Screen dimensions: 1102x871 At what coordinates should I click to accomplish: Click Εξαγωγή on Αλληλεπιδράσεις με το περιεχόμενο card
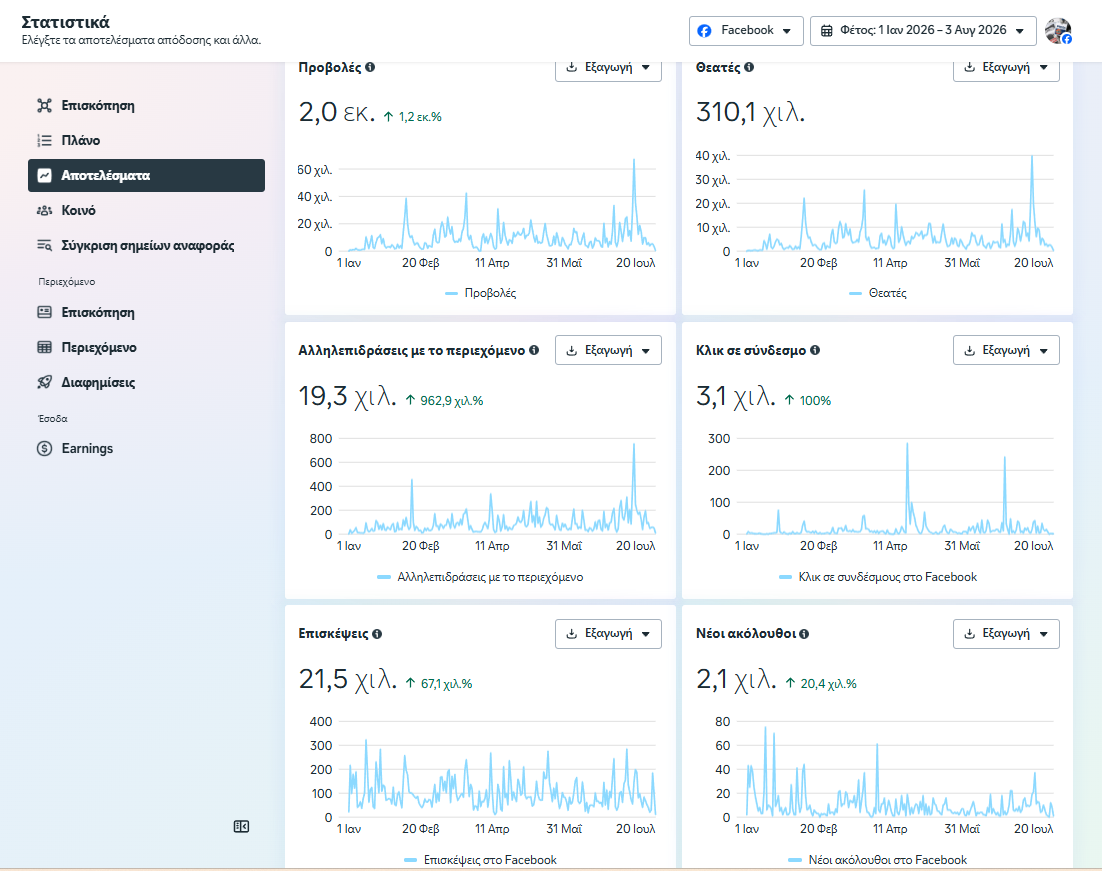tap(608, 350)
